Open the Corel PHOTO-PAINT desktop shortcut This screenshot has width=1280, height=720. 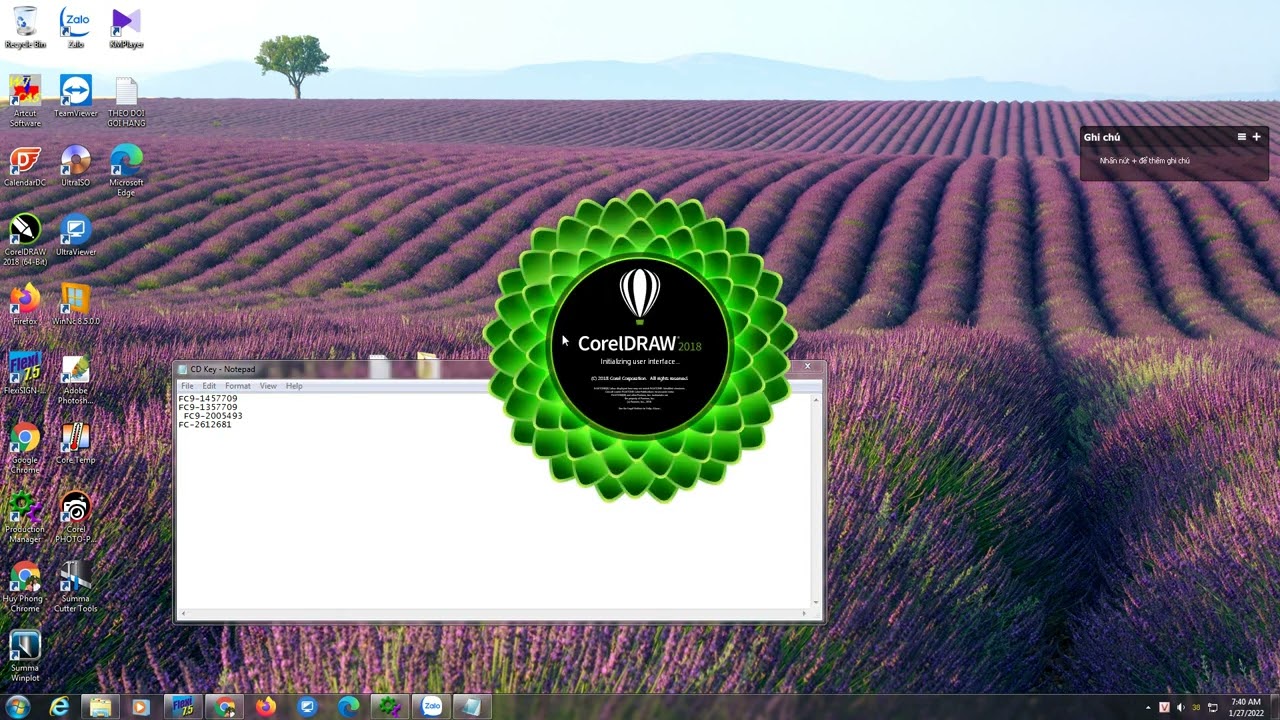[75, 516]
